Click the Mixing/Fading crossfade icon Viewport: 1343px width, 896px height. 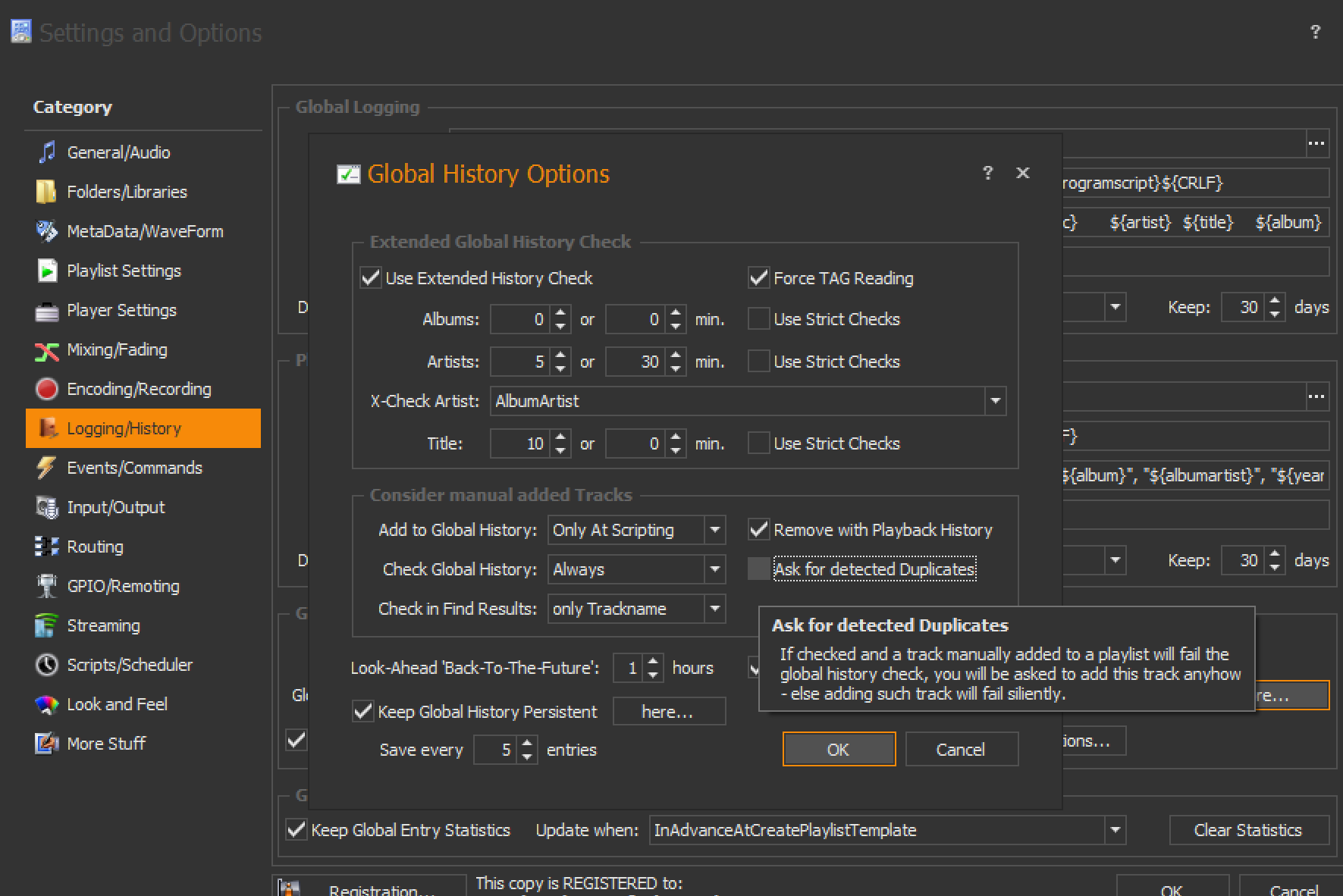(47, 350)
